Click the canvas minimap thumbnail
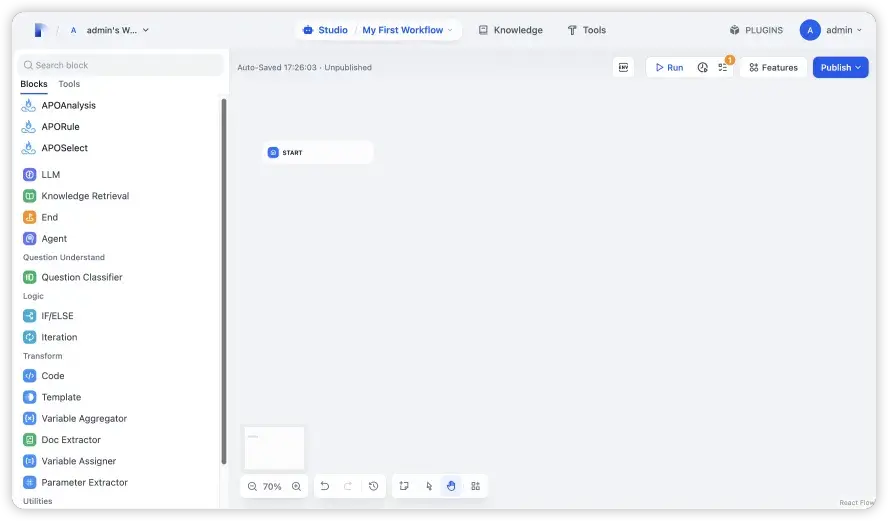 274,448
